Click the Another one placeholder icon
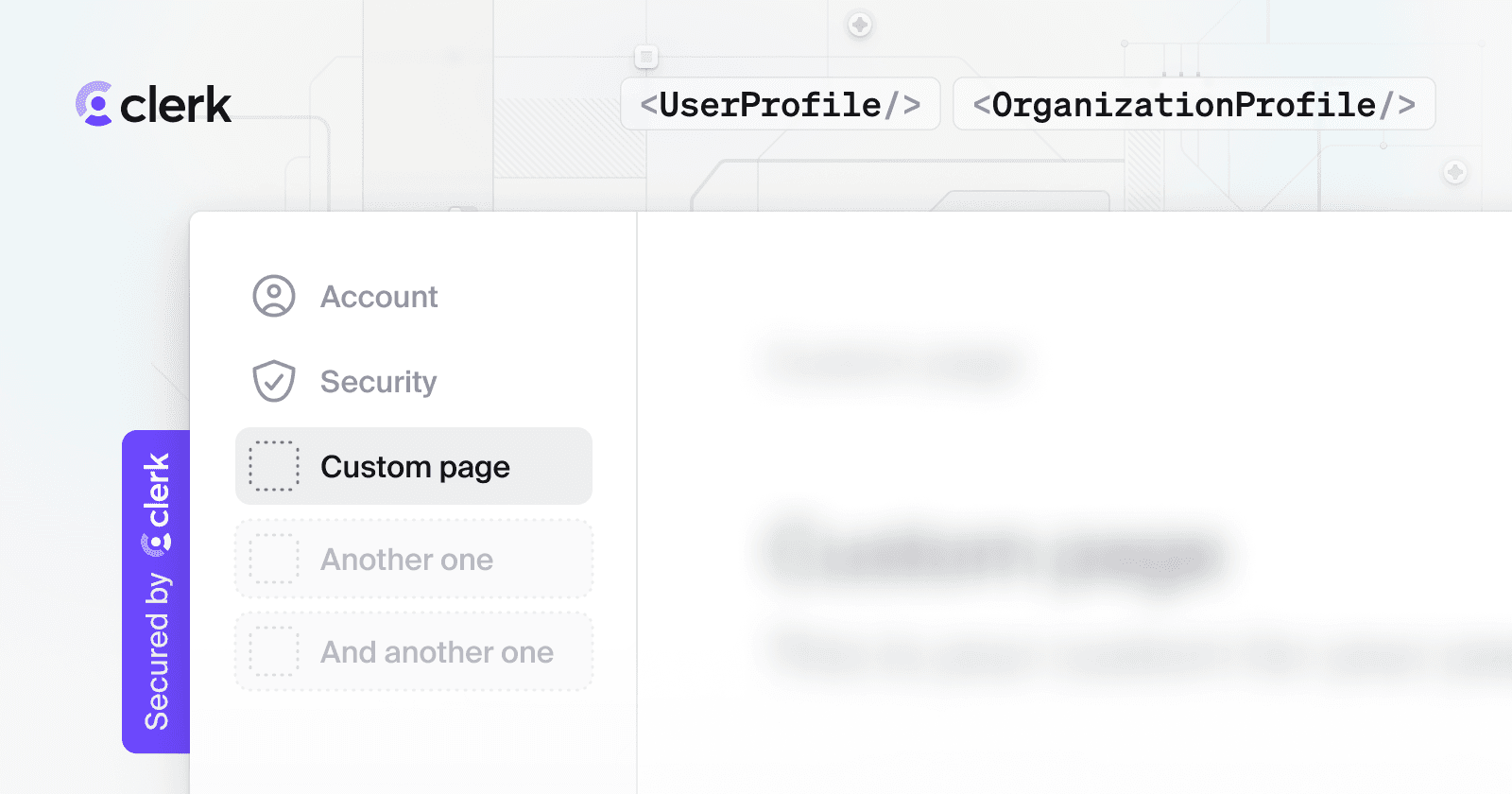This screenshot has height=794, width=1512. click(274, 559)
